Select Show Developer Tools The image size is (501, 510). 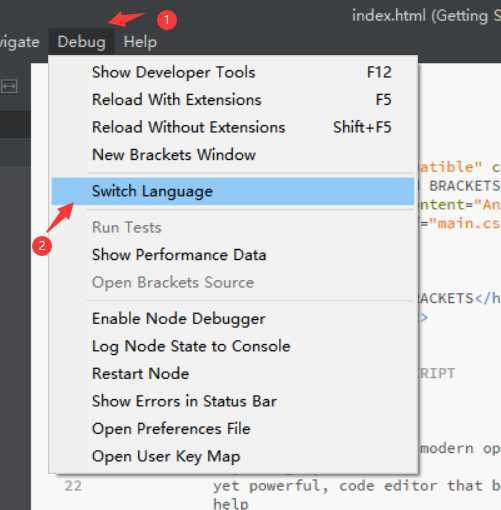(x=233, y=72)
